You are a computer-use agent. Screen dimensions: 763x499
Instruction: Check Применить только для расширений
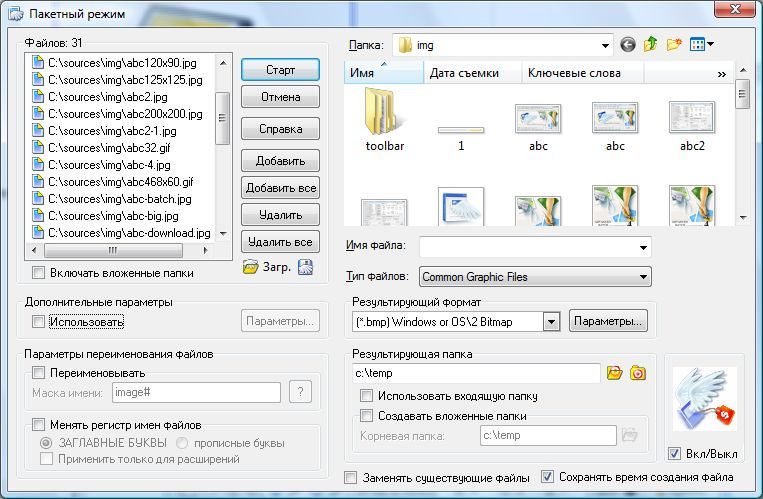46,459
